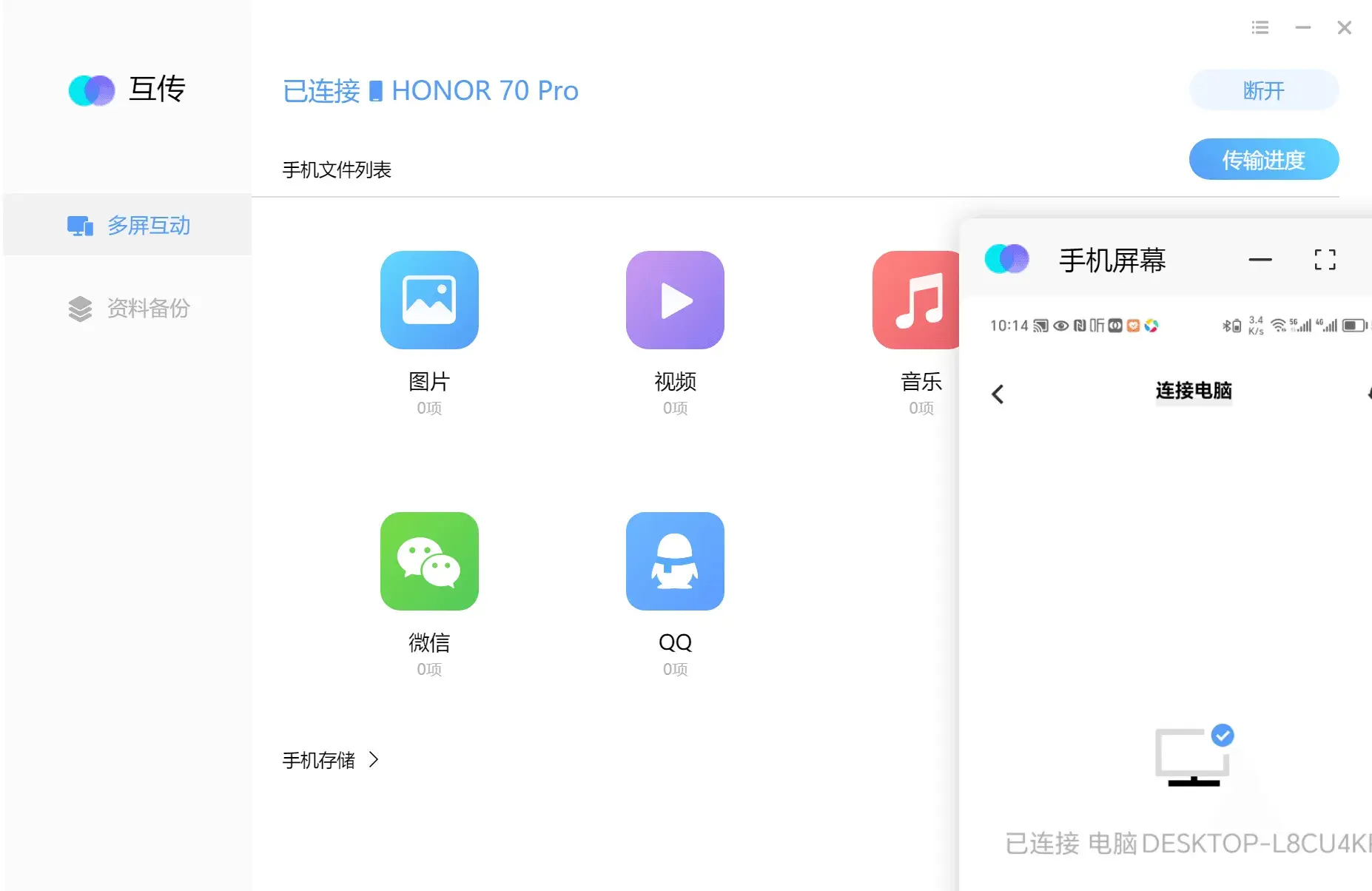Click the connected computer icon in phone screen
This screenshot has height=891, width=1372.
tap(1194, 756)
